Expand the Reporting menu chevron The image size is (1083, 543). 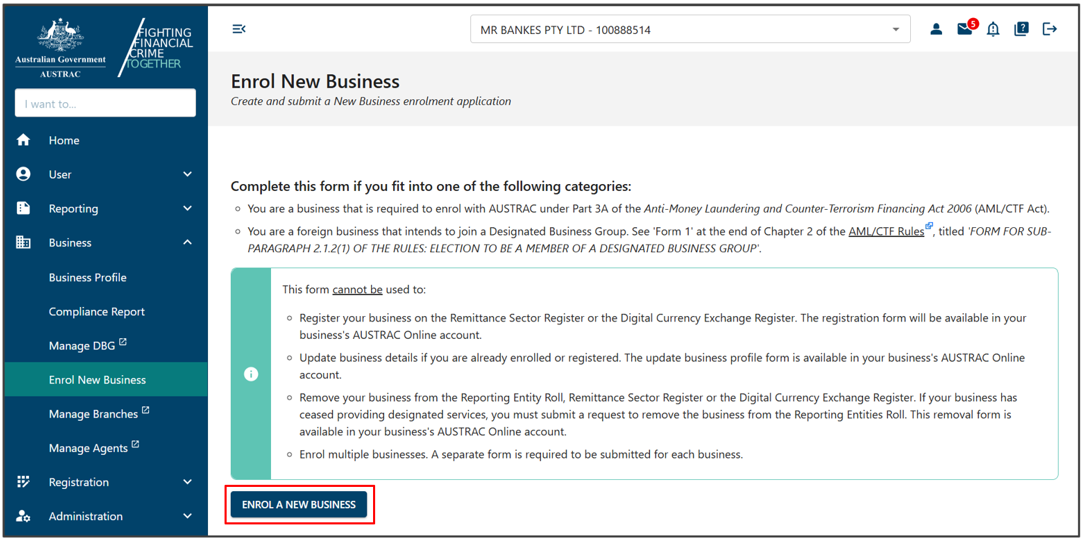(187, 208)
